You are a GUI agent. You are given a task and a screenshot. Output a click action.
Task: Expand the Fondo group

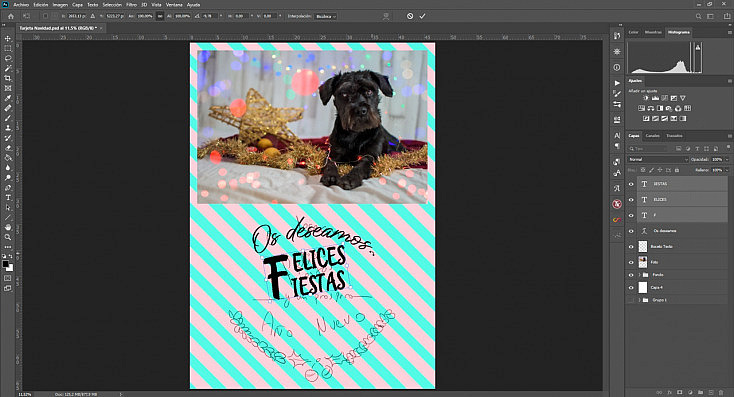[639, 275]
